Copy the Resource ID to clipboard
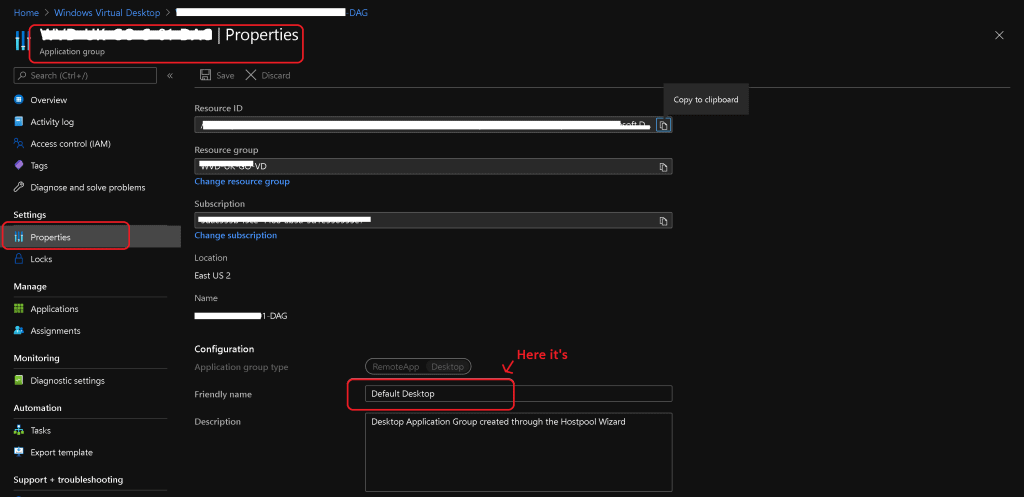The height and width of the screenshot is (497, 1024). click(663, 125)
